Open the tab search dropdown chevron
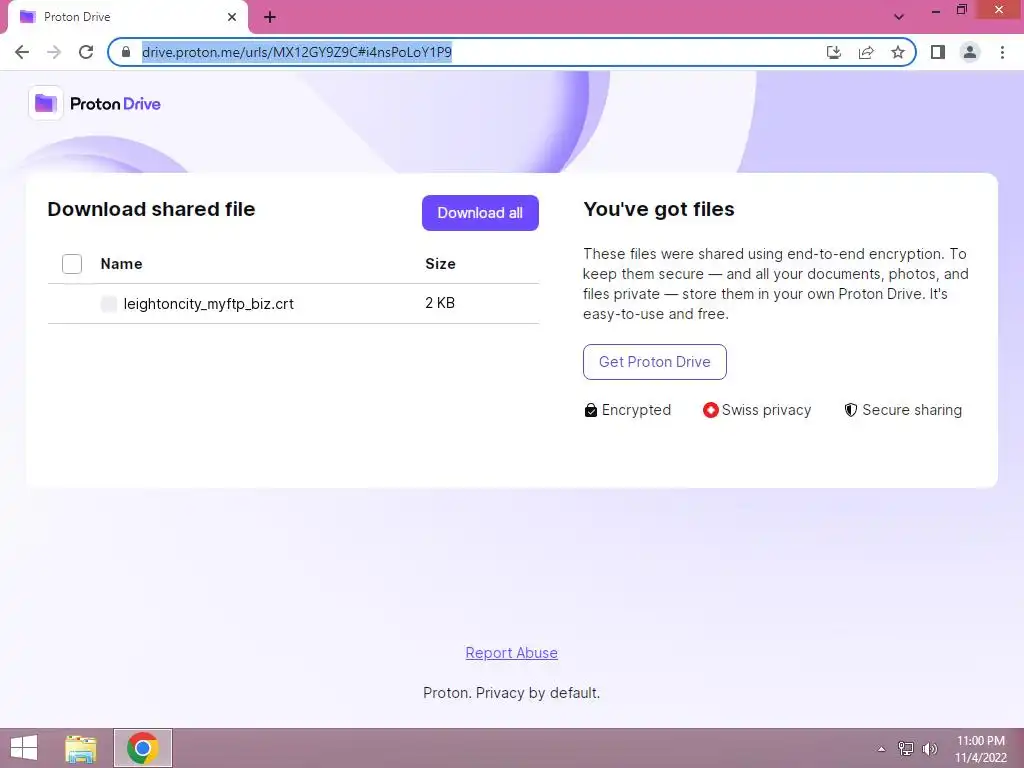The width and height of the screenshot is (1024, 768). [x=899, y=17]
